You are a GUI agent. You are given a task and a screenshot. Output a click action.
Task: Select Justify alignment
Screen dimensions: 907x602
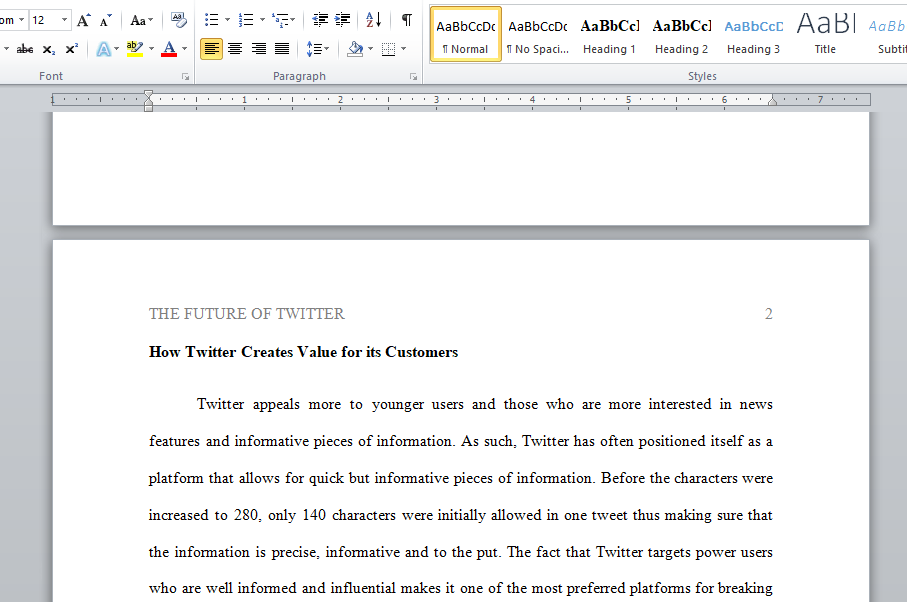click(x=282, y=49)
